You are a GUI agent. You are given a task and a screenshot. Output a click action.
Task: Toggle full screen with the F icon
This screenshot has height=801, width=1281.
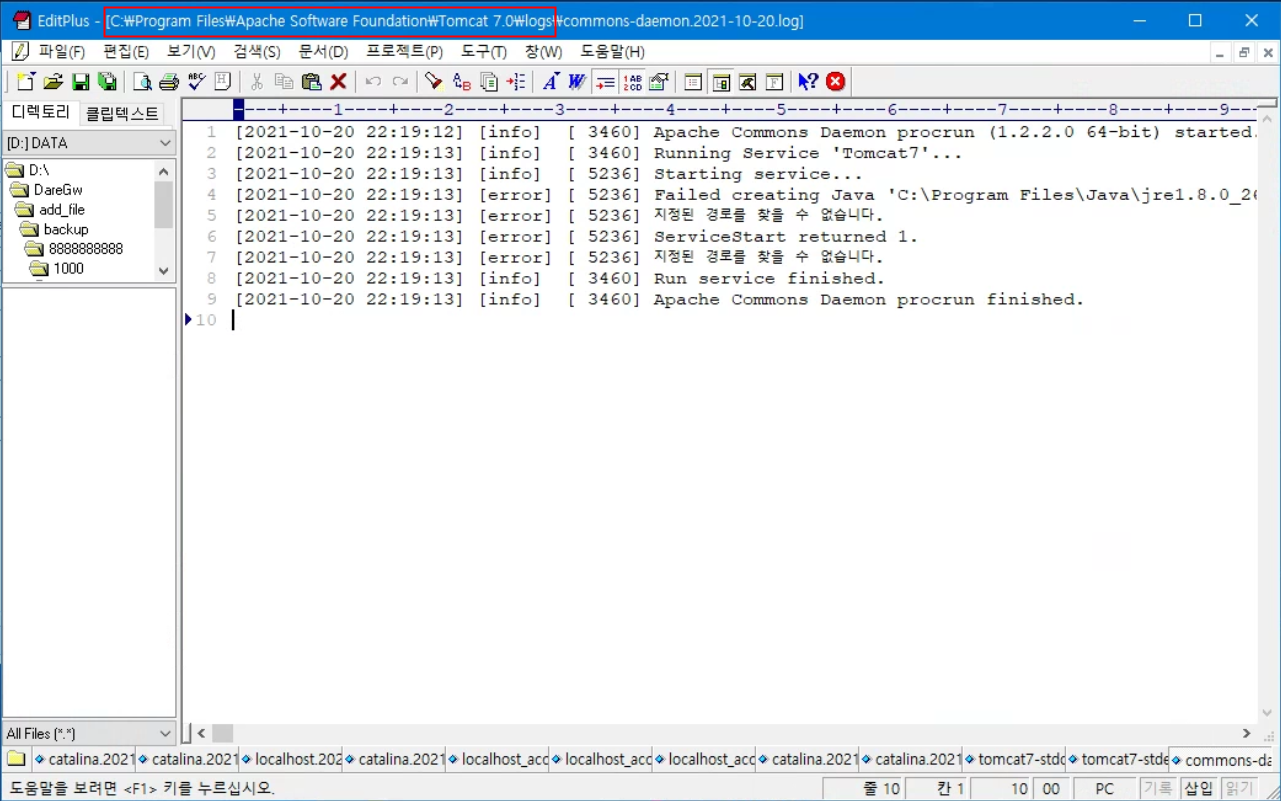tap(774, 82)
